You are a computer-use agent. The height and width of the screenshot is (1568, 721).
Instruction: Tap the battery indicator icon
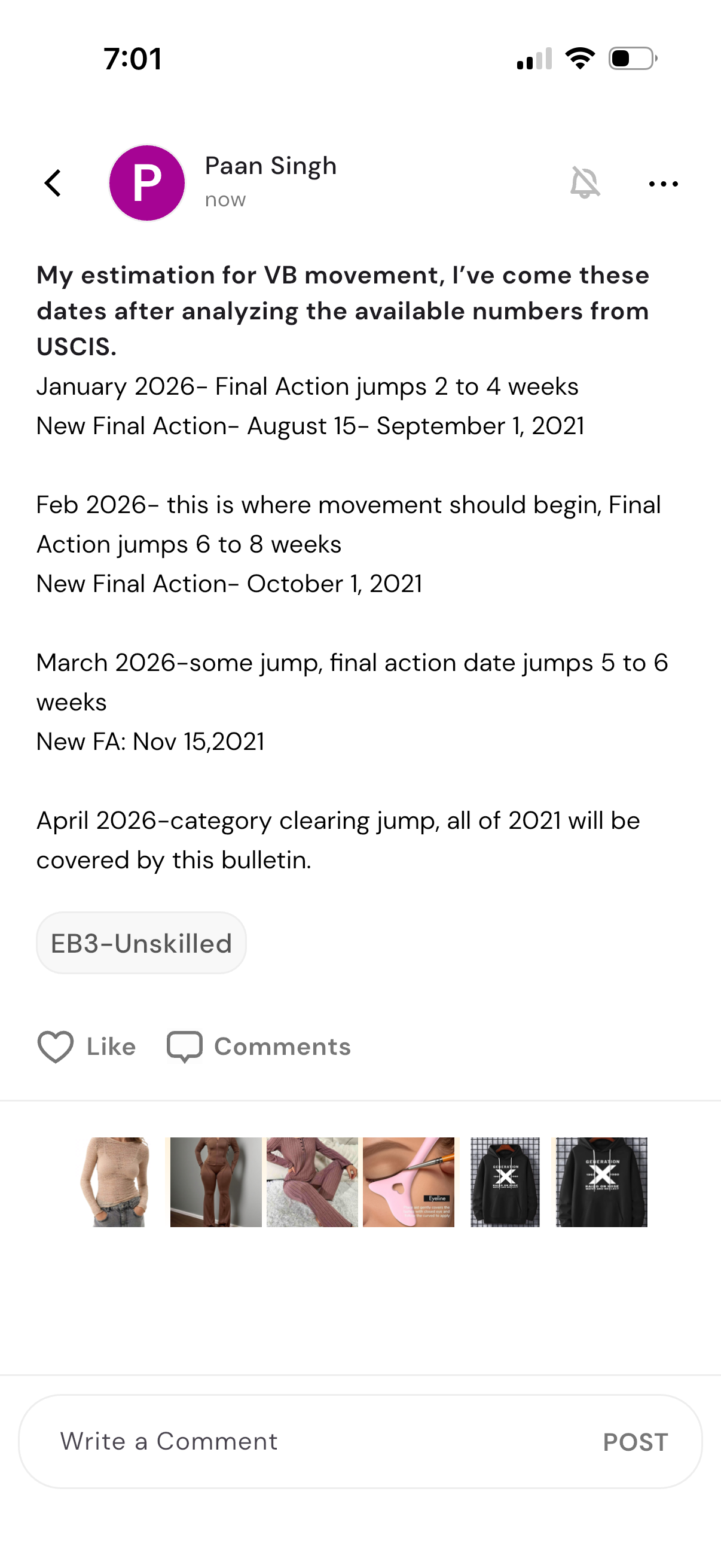coord(633,59)
